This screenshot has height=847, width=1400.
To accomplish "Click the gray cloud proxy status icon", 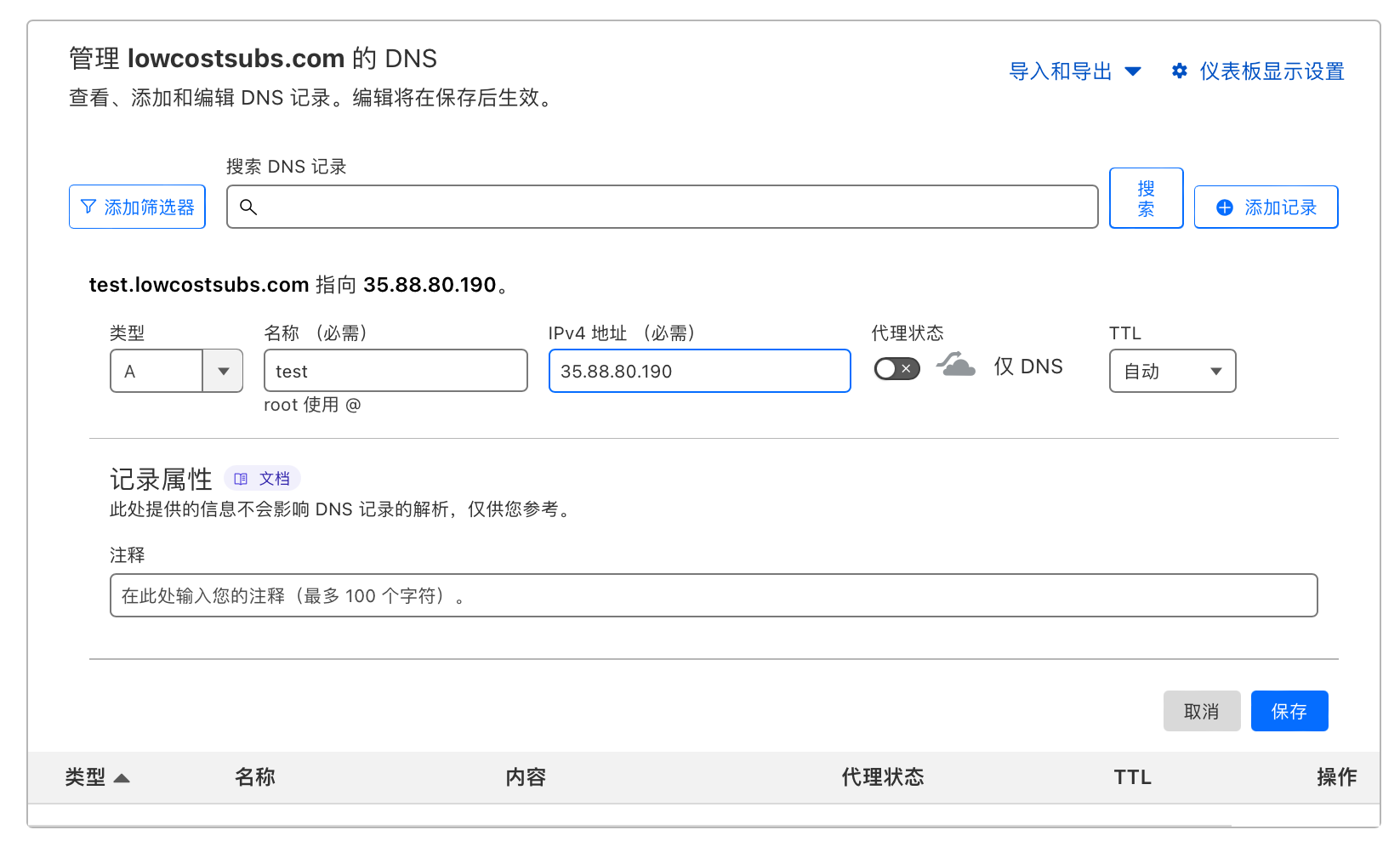I will click(x=956, y=365).
